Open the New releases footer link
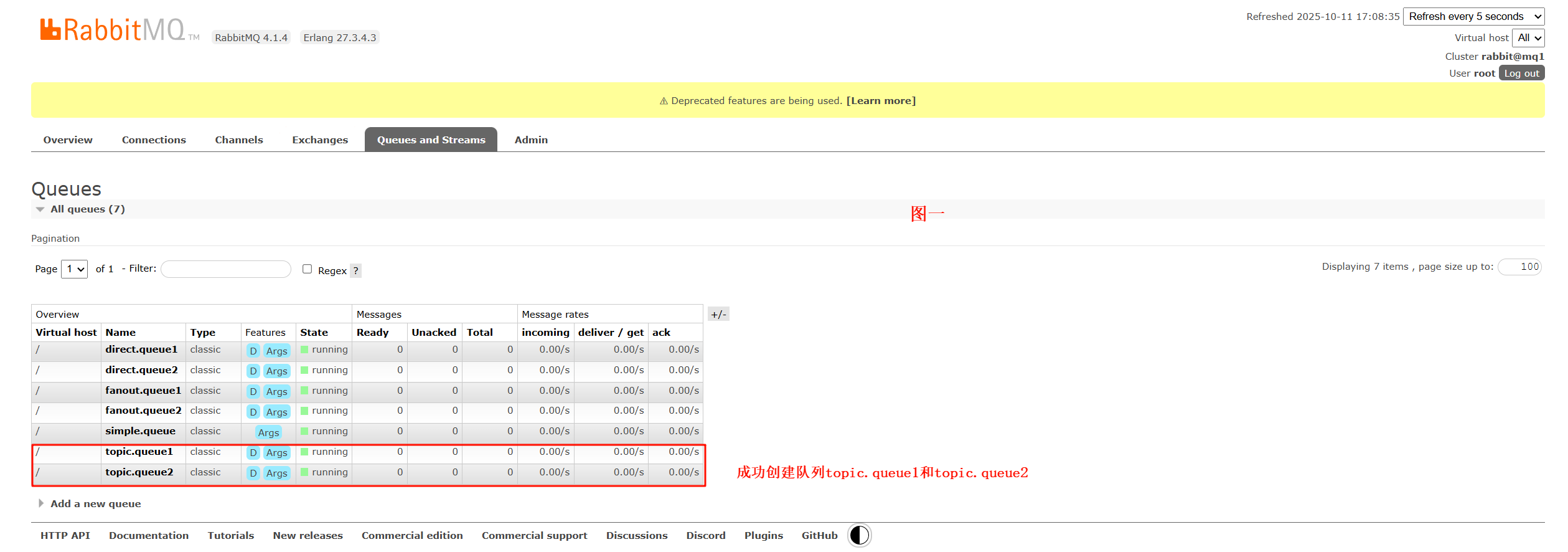 pyautogui.click(x=307, y=535)
